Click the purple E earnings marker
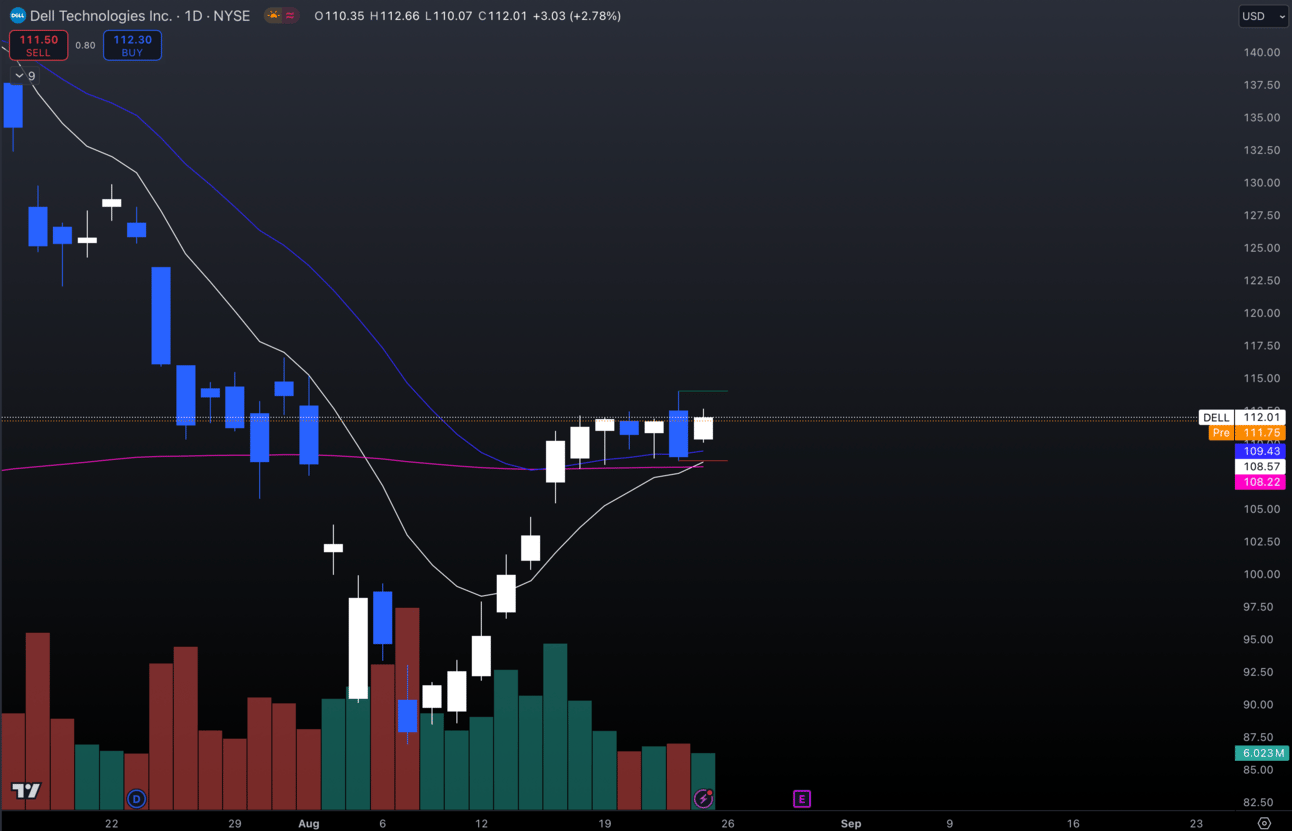This screenshot has height=831, width=1292. click(x=802, y=799)
